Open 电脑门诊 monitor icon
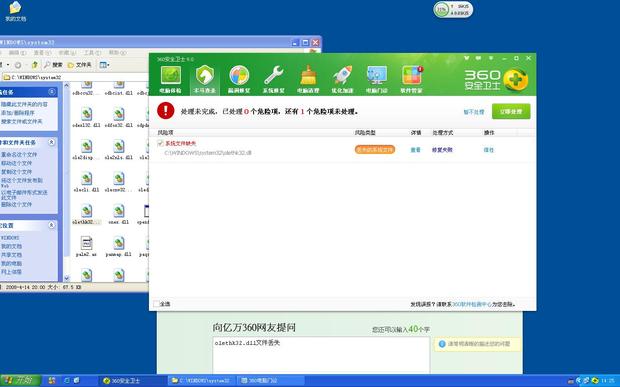The height and width of the screenshot is (387, 620). 376,79
